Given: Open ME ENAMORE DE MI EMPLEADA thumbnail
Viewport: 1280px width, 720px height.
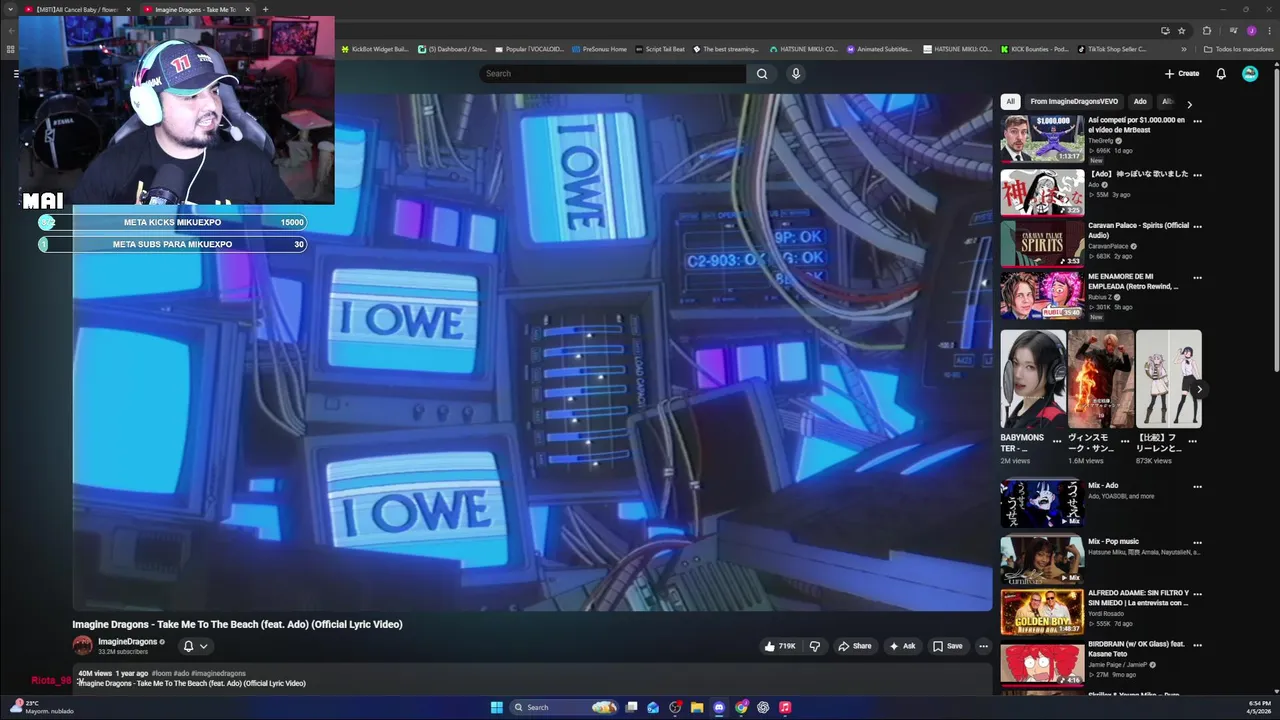Looking at the screenshot, I should 1042,295.
